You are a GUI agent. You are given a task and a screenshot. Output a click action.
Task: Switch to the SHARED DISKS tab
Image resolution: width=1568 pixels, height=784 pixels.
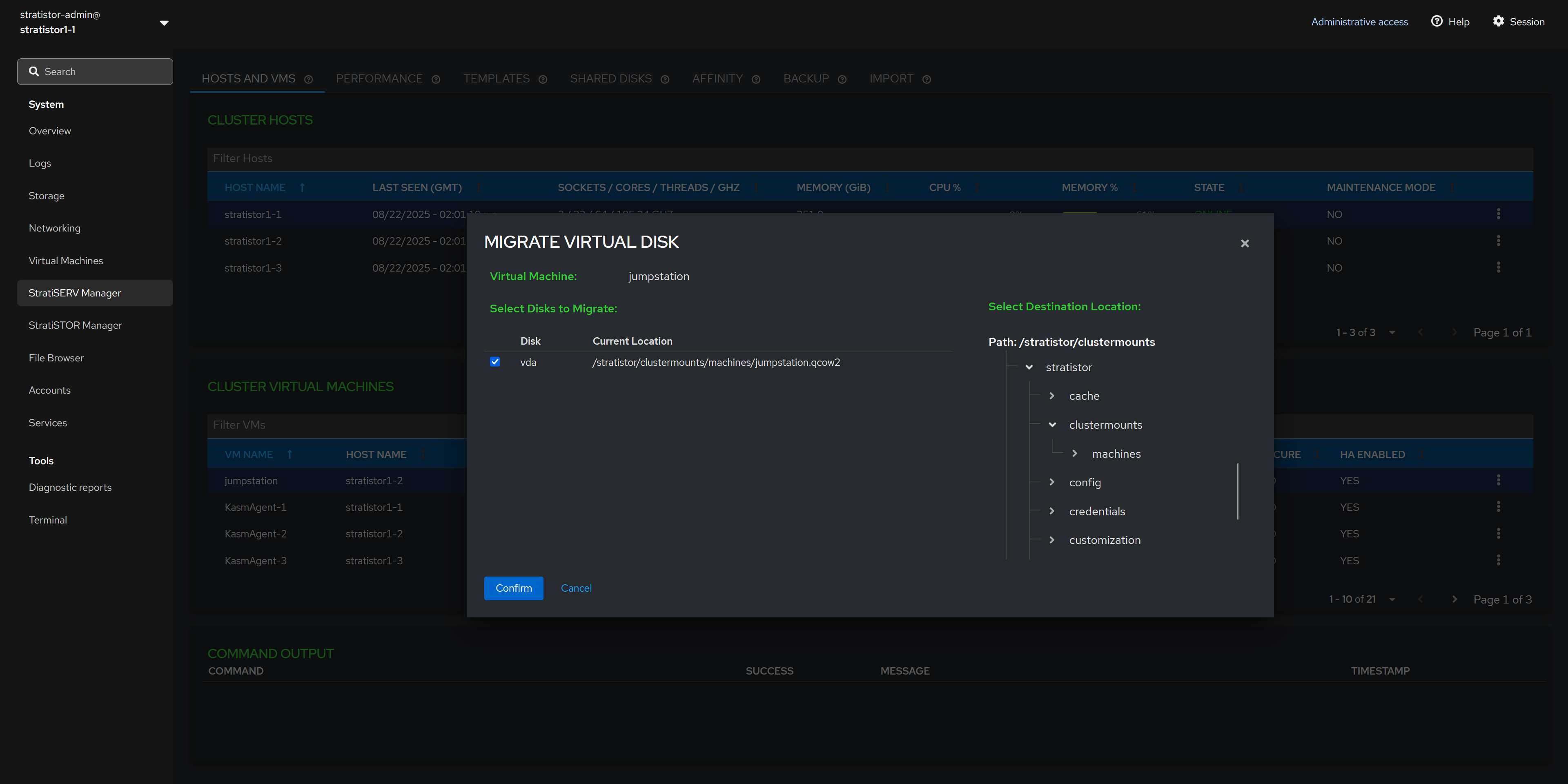pos(610,78)
